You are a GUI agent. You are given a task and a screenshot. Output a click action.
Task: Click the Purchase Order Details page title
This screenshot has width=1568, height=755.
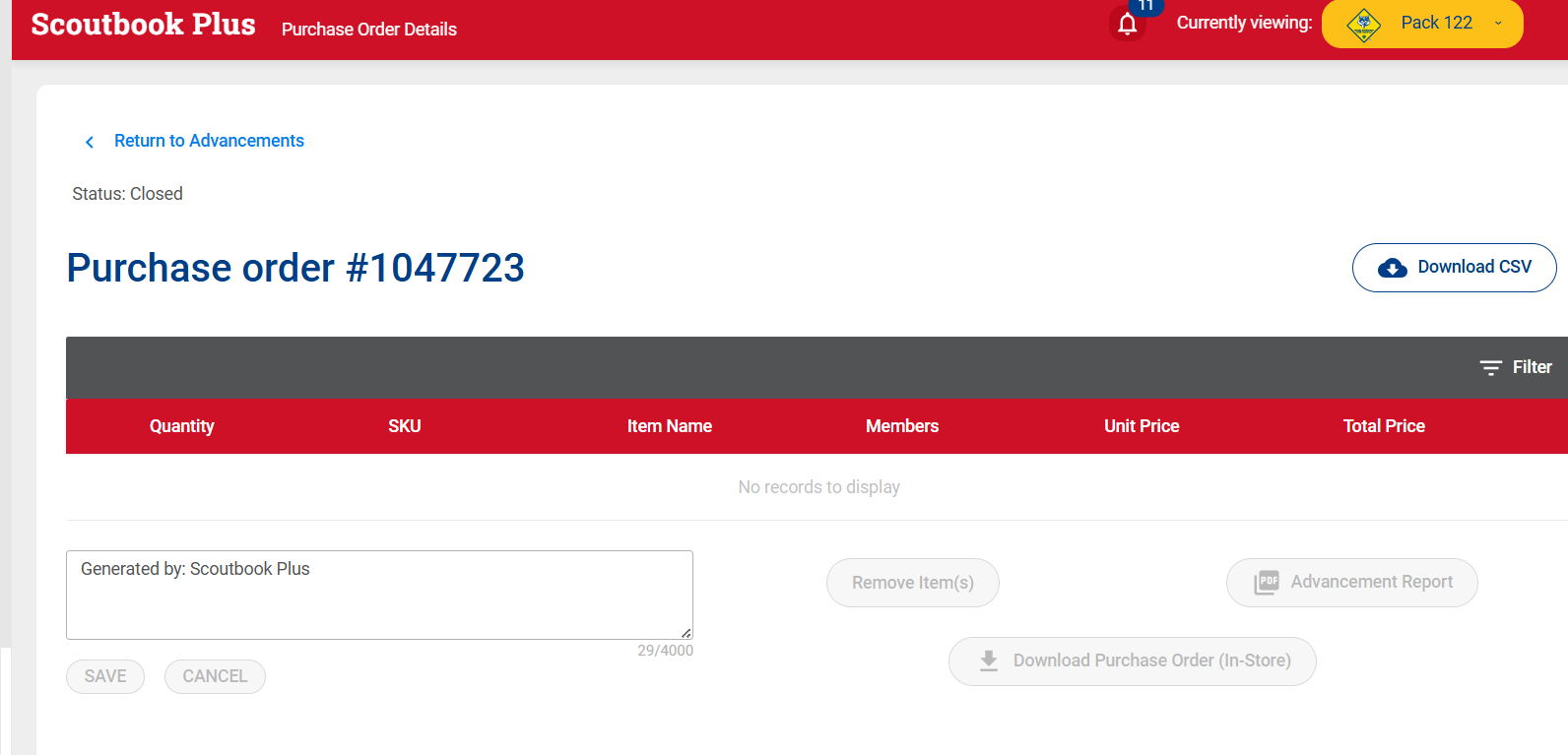(369, 30)
